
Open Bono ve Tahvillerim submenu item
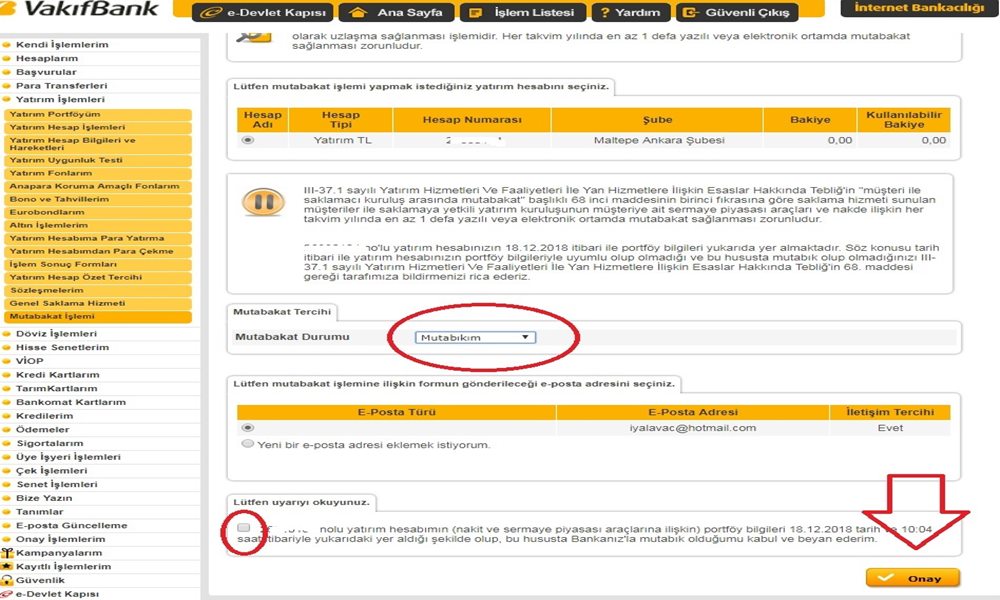[x=98, y=199]
